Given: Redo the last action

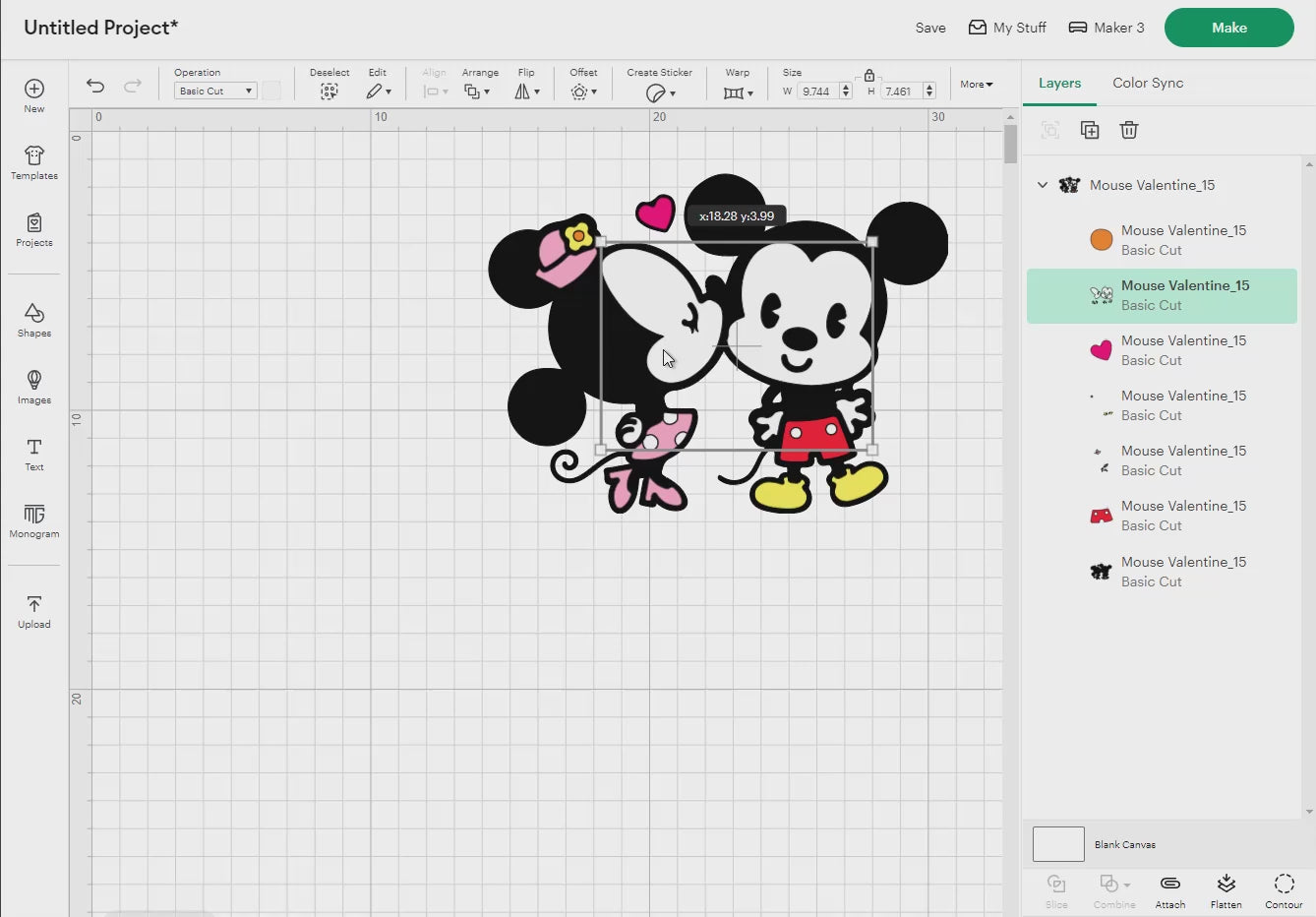Looking at the screenshot, I should (133, 86).
